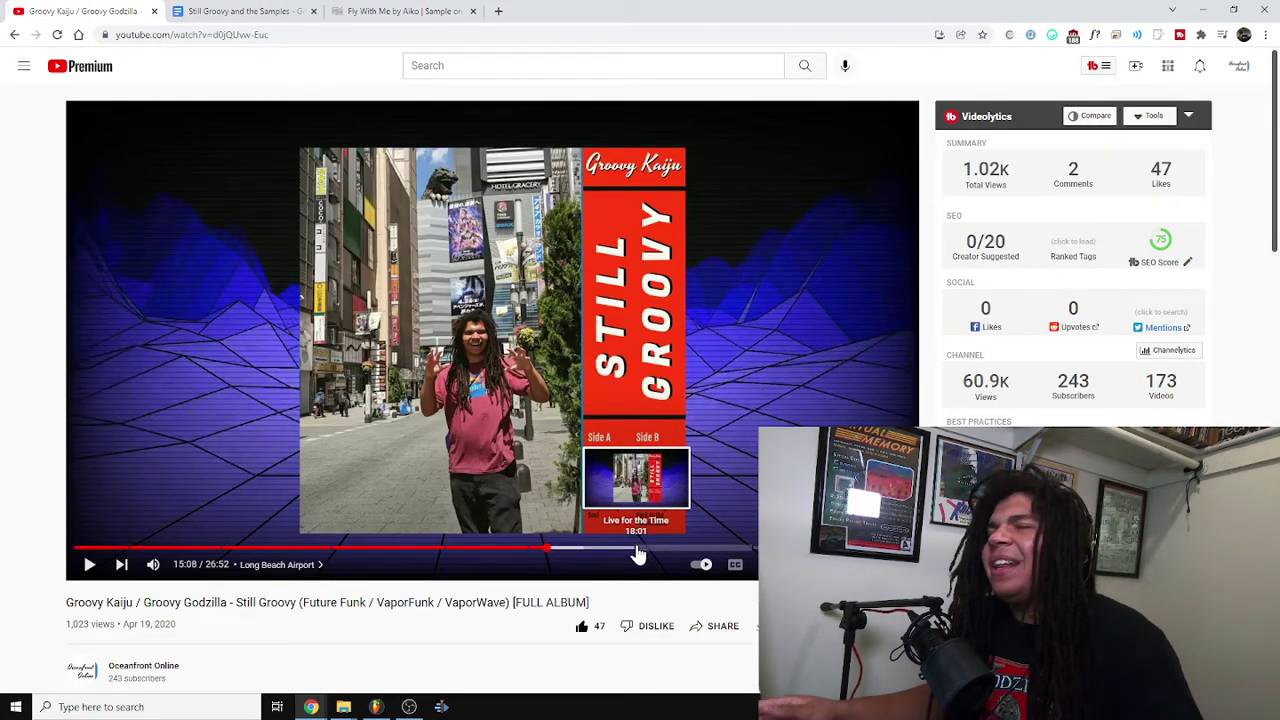The width and height of the screenshot is (1280, 720).
Task: Dislike the video
Action: pos(647,626)
